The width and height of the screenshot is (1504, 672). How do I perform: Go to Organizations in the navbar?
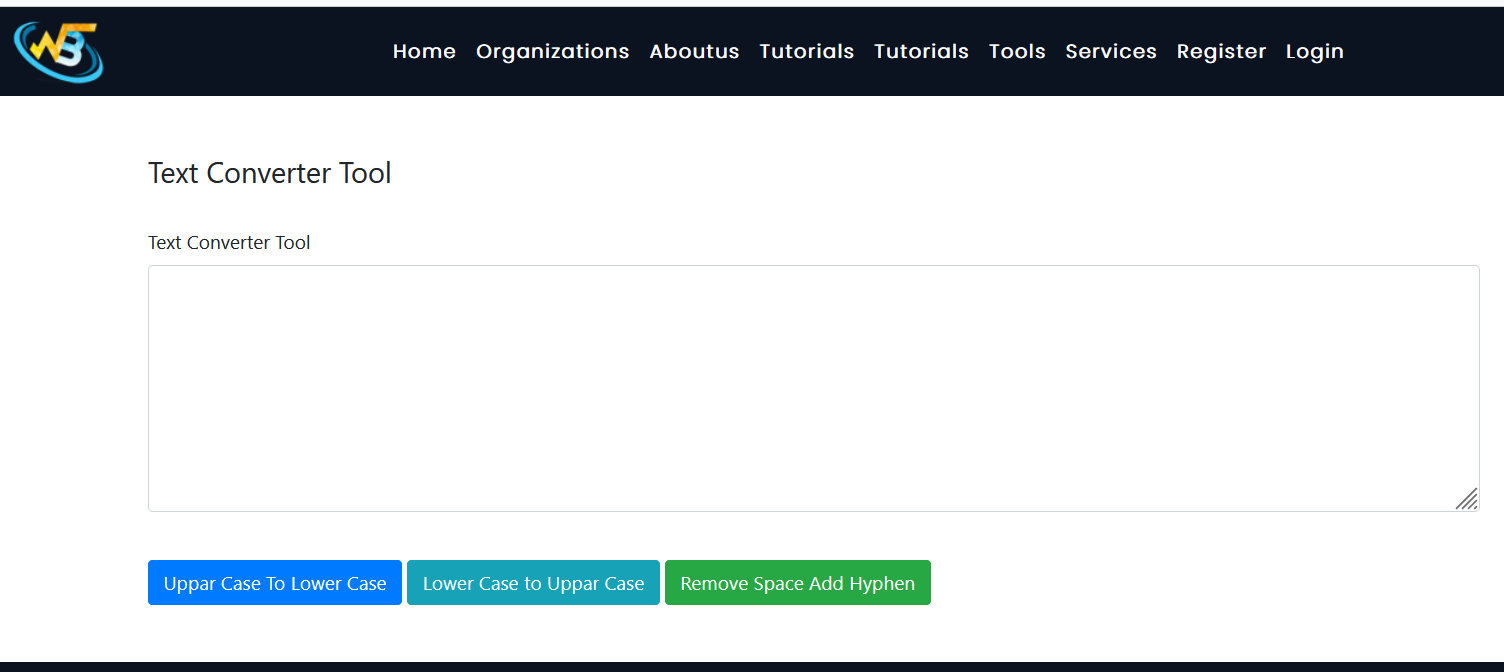click(552, 51)
